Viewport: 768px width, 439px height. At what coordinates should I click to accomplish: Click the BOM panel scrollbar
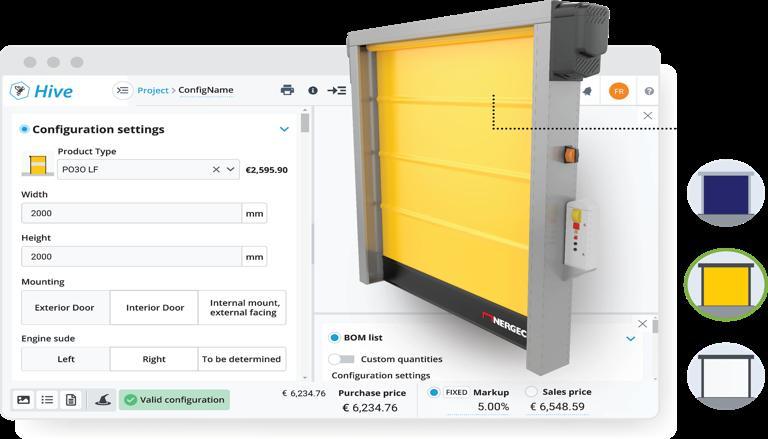(x=655, y=326)
